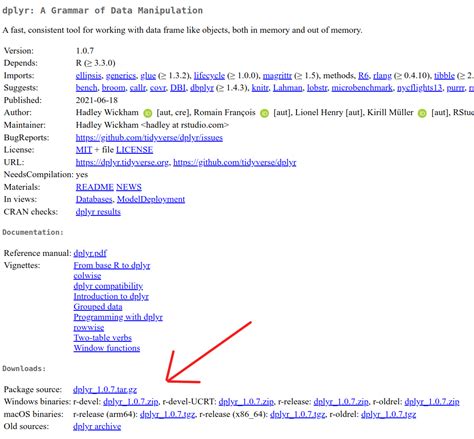The width and height of the screenshot is (474, 439).
Task: Open the glue import link
Action: 148,76
